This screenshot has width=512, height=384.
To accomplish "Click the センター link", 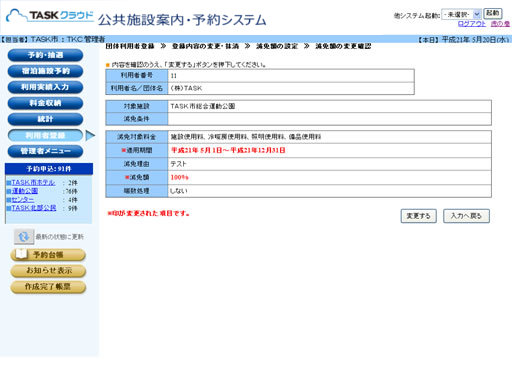I will [23, 199].
